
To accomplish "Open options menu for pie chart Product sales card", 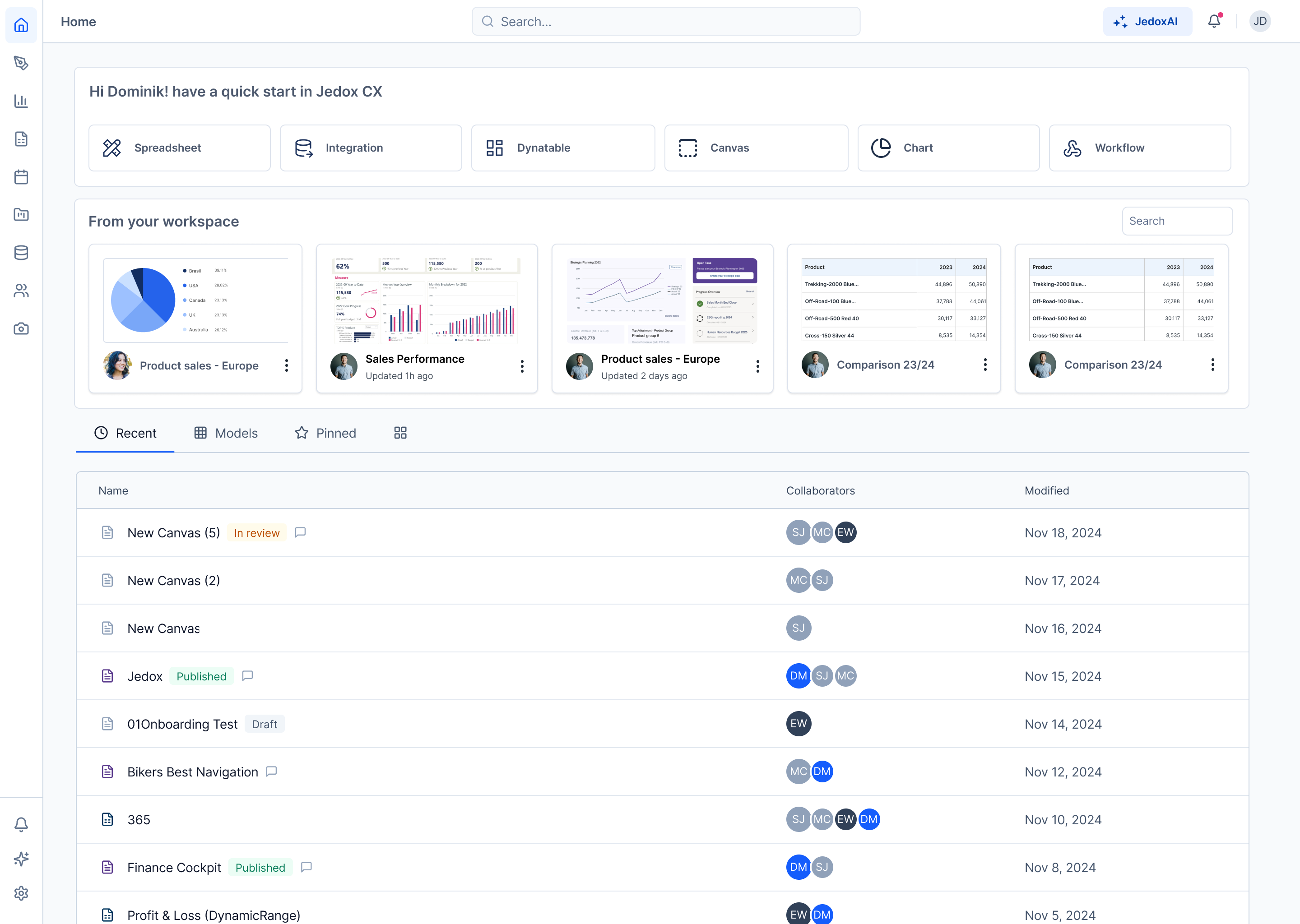I will (286, 365).
